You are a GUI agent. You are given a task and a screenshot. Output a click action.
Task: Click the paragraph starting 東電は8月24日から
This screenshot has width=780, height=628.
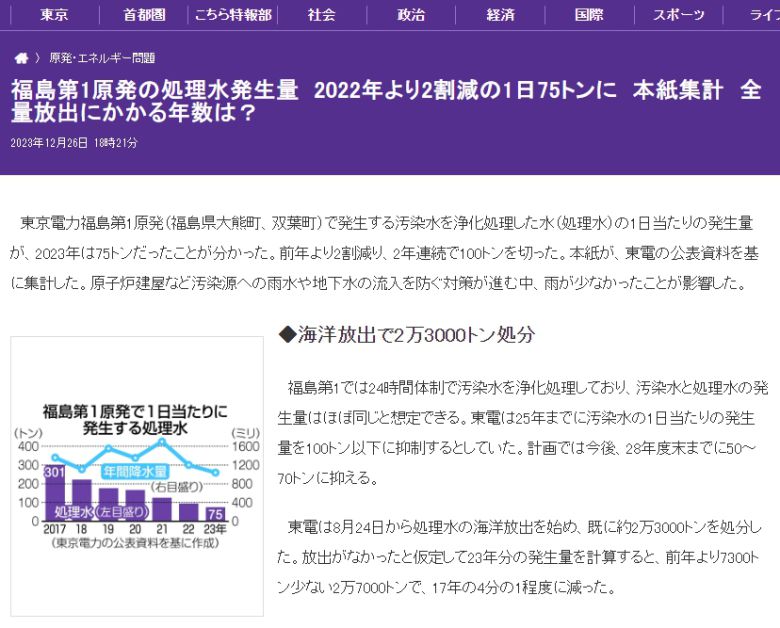tap(519, 557)
